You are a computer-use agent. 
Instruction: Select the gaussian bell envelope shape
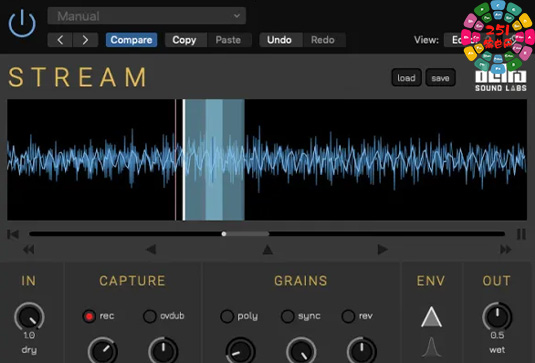[432, 347]
